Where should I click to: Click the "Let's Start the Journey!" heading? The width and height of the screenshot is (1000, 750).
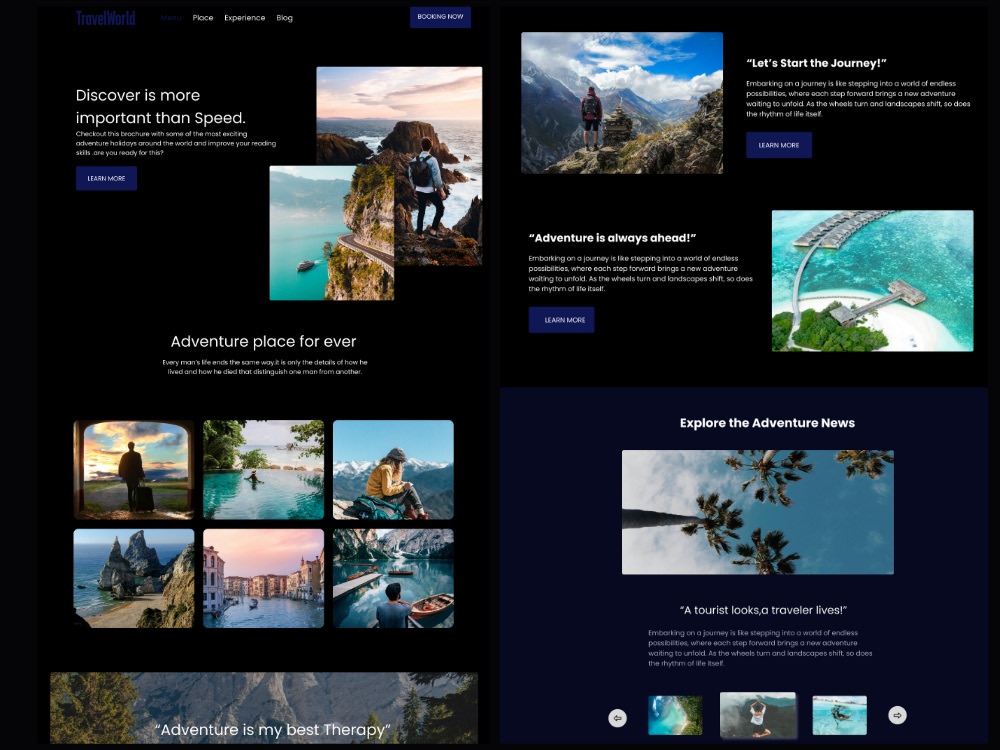point(816,63)
